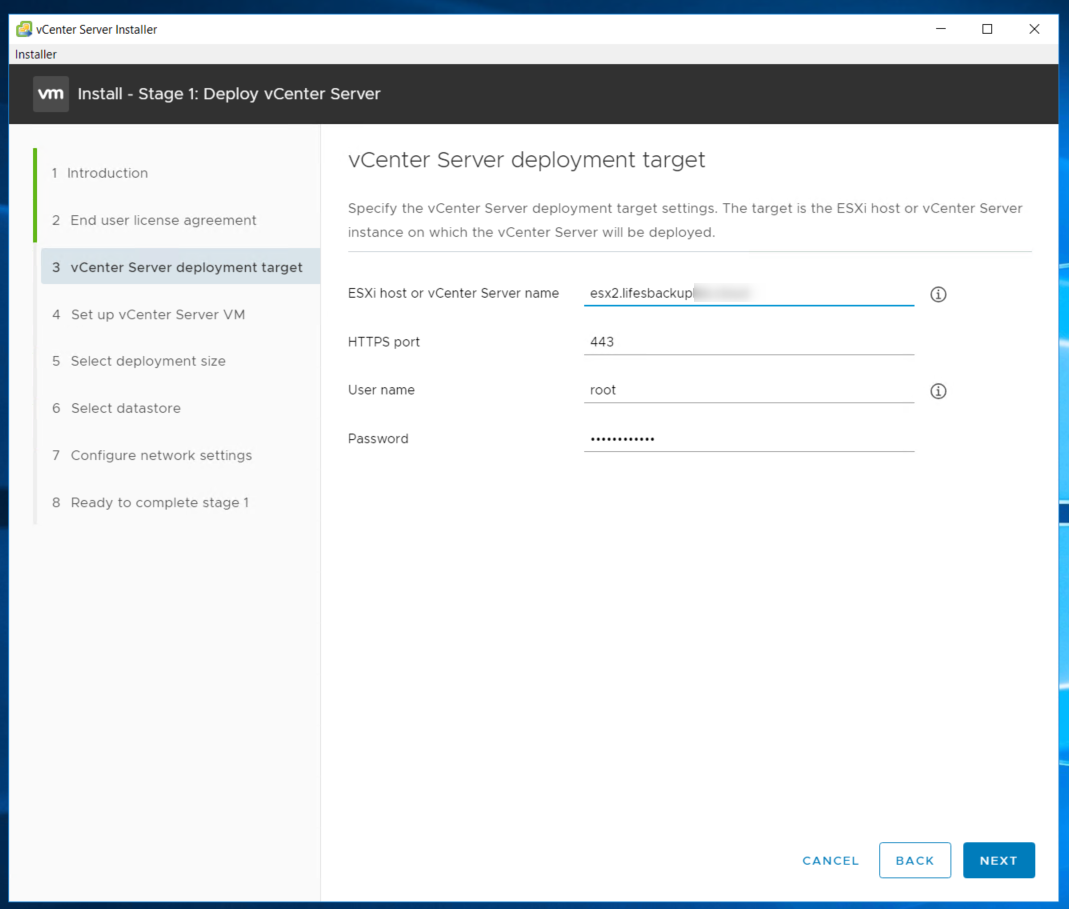Choose the Select datastore step
Viewport: 1069px width, 909px height.
(125, 408)
